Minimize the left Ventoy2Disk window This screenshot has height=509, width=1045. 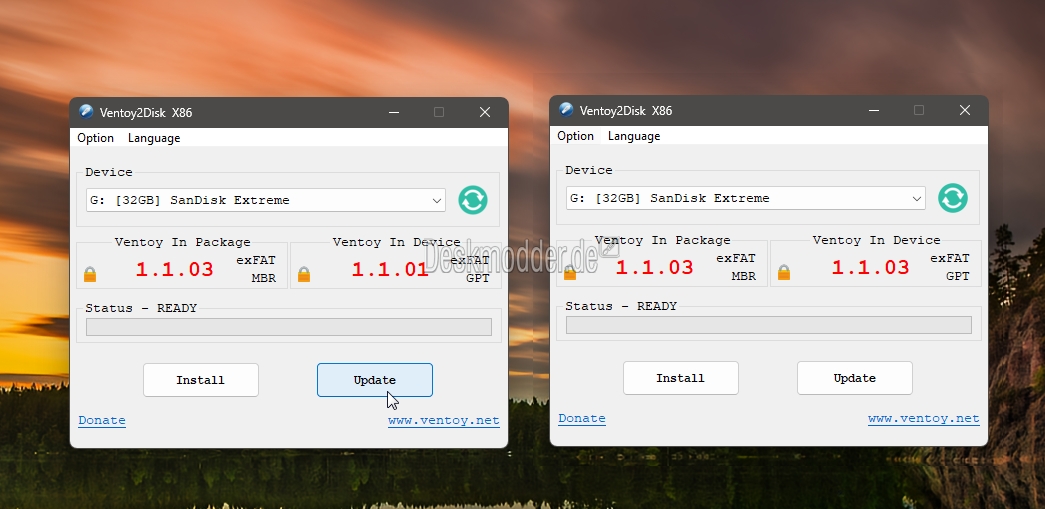coord(394,113)
